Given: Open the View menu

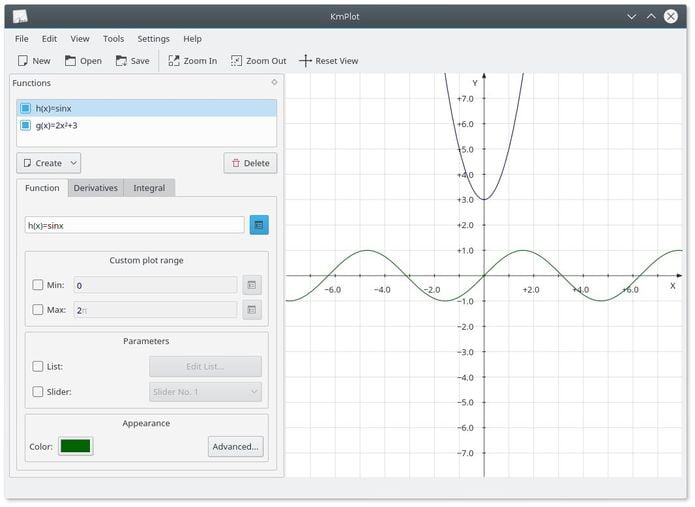Looking at the screenshot, I should (x=80, y=39).
